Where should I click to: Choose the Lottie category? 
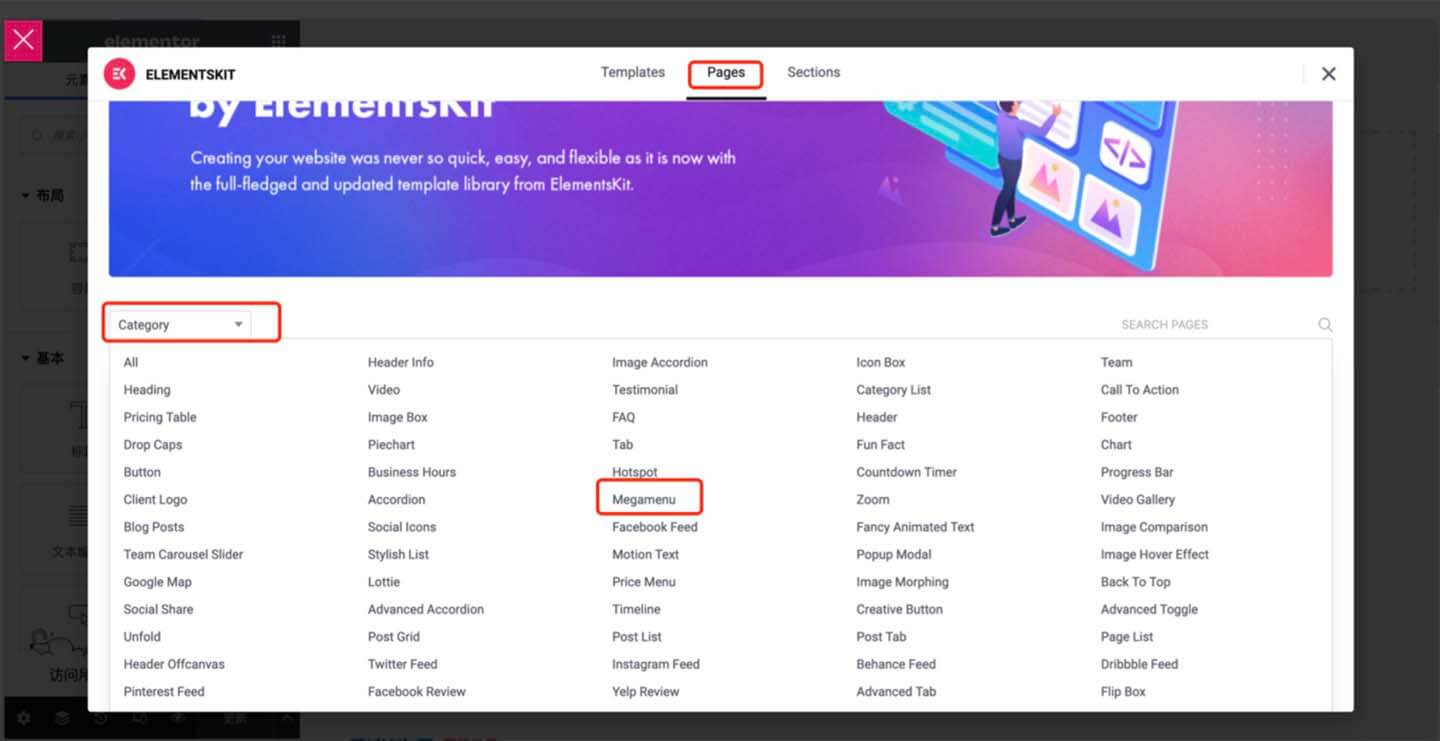pos(384,582)
